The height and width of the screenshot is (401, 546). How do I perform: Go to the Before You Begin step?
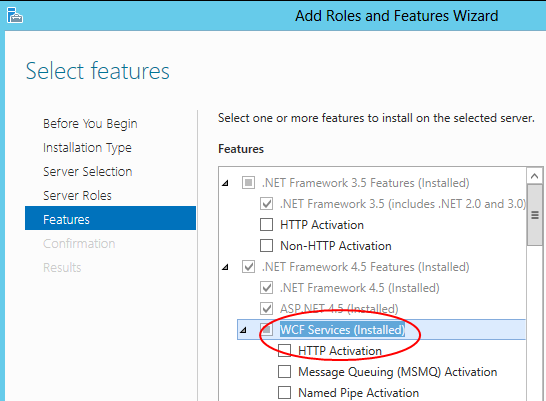tap(90, 124)
